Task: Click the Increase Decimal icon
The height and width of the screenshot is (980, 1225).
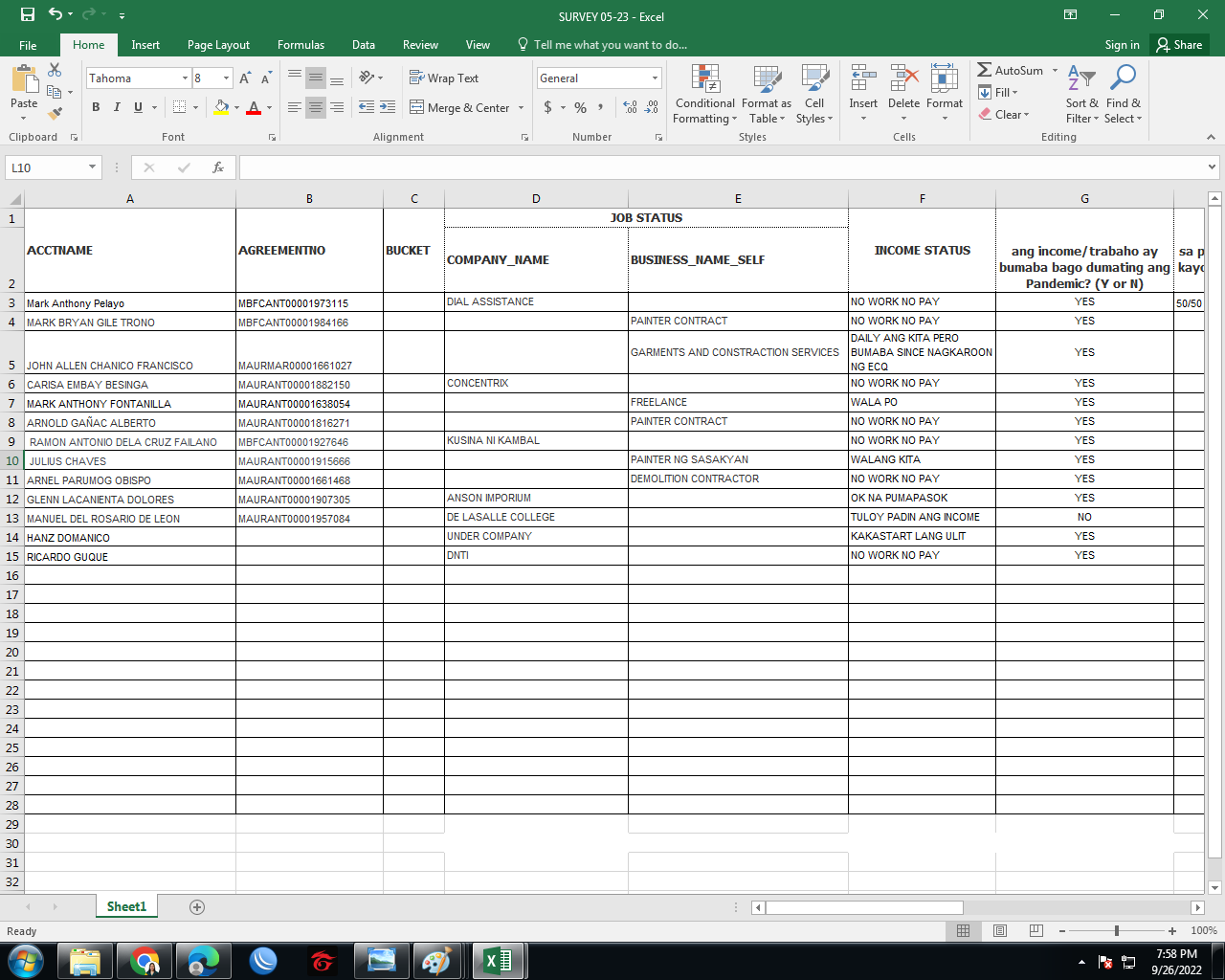Action: tap(630, 107)
